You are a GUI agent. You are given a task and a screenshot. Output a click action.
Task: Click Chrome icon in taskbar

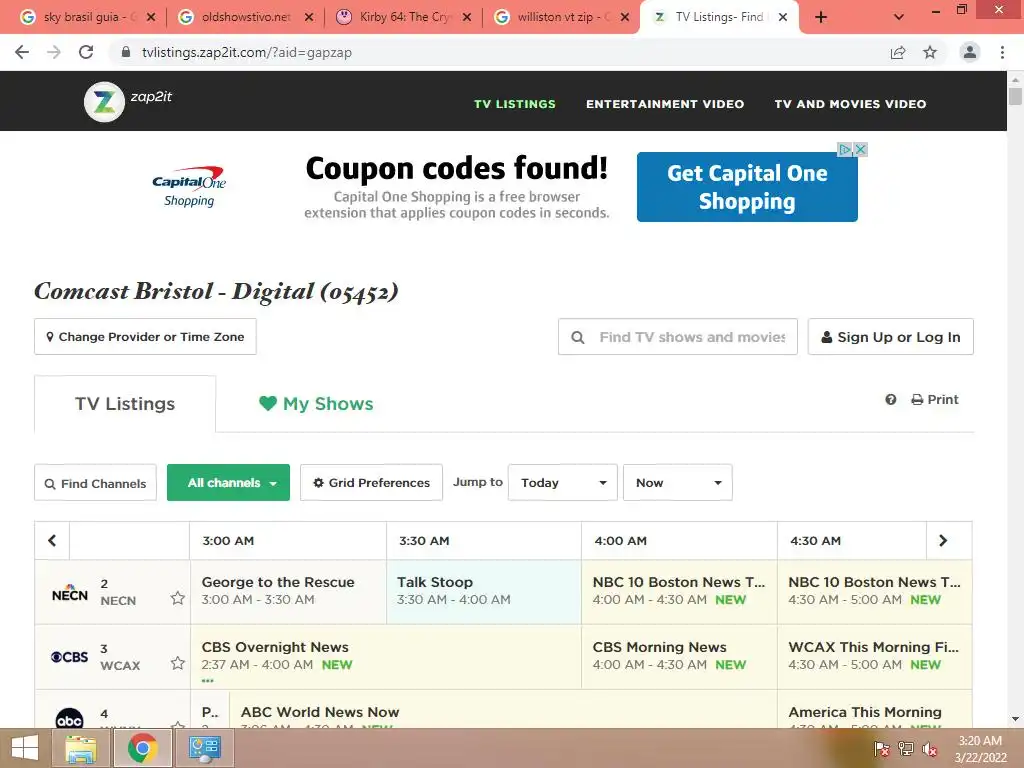[142, 748]
